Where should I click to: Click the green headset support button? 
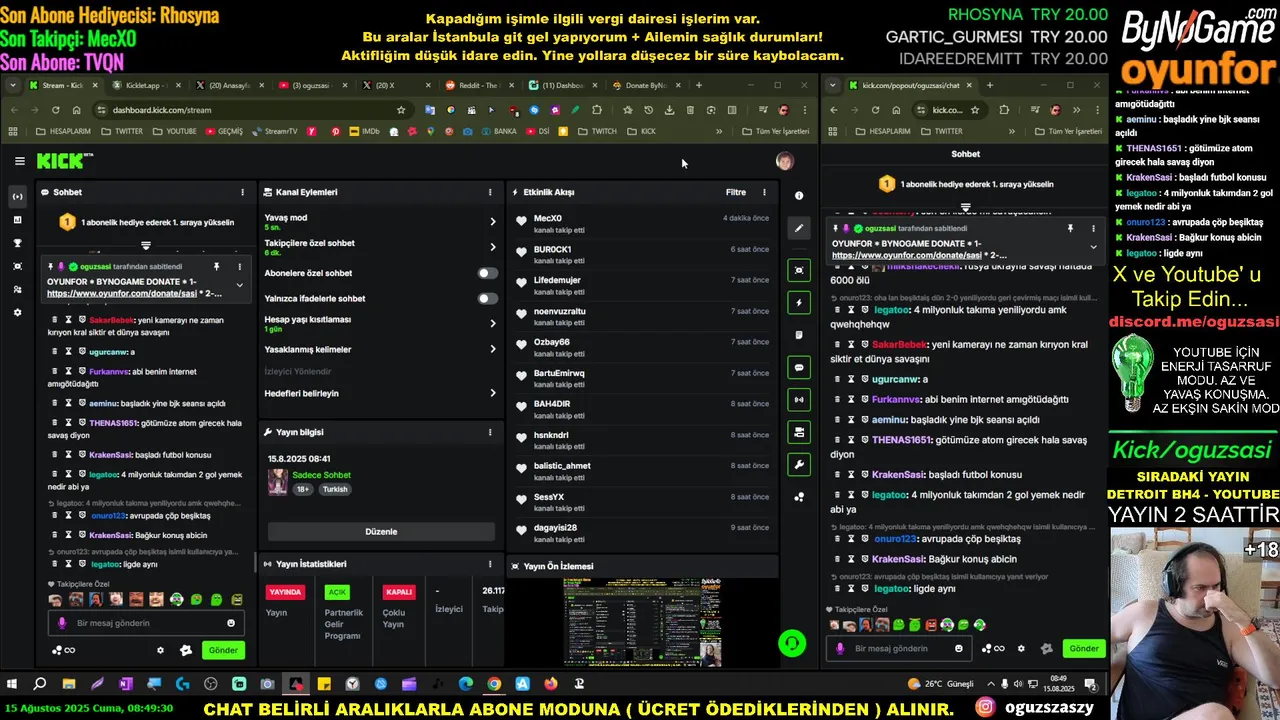(x=792, y=643)
